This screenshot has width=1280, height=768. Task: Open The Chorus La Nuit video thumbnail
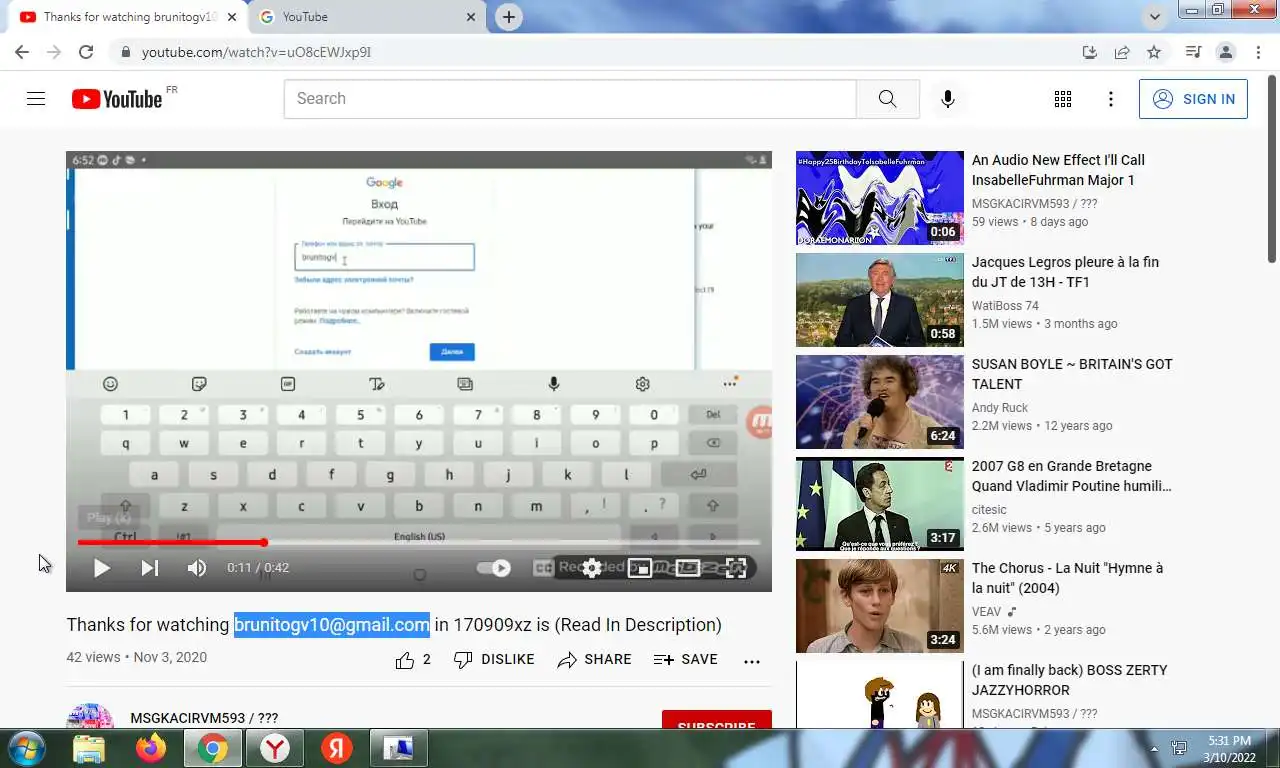[880, 606]
